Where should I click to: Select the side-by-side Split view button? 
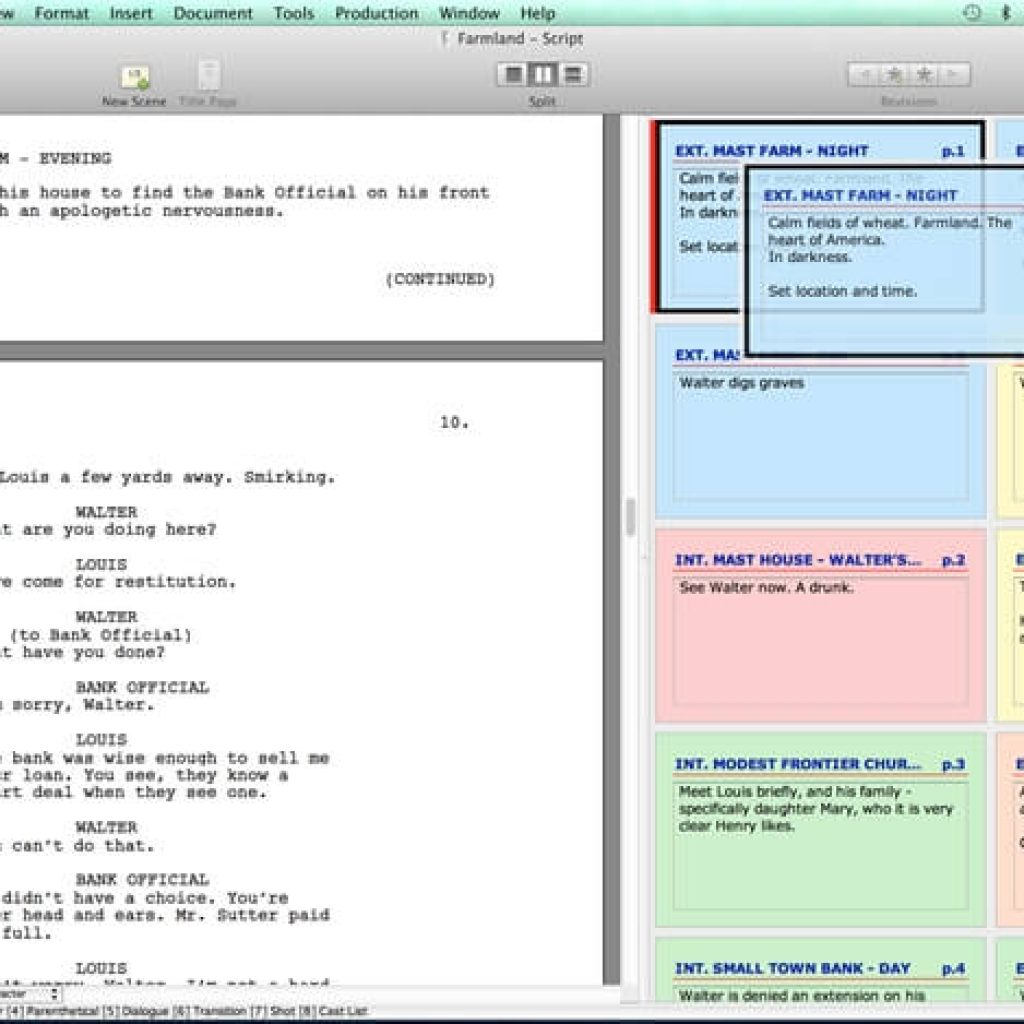[543, 74]
